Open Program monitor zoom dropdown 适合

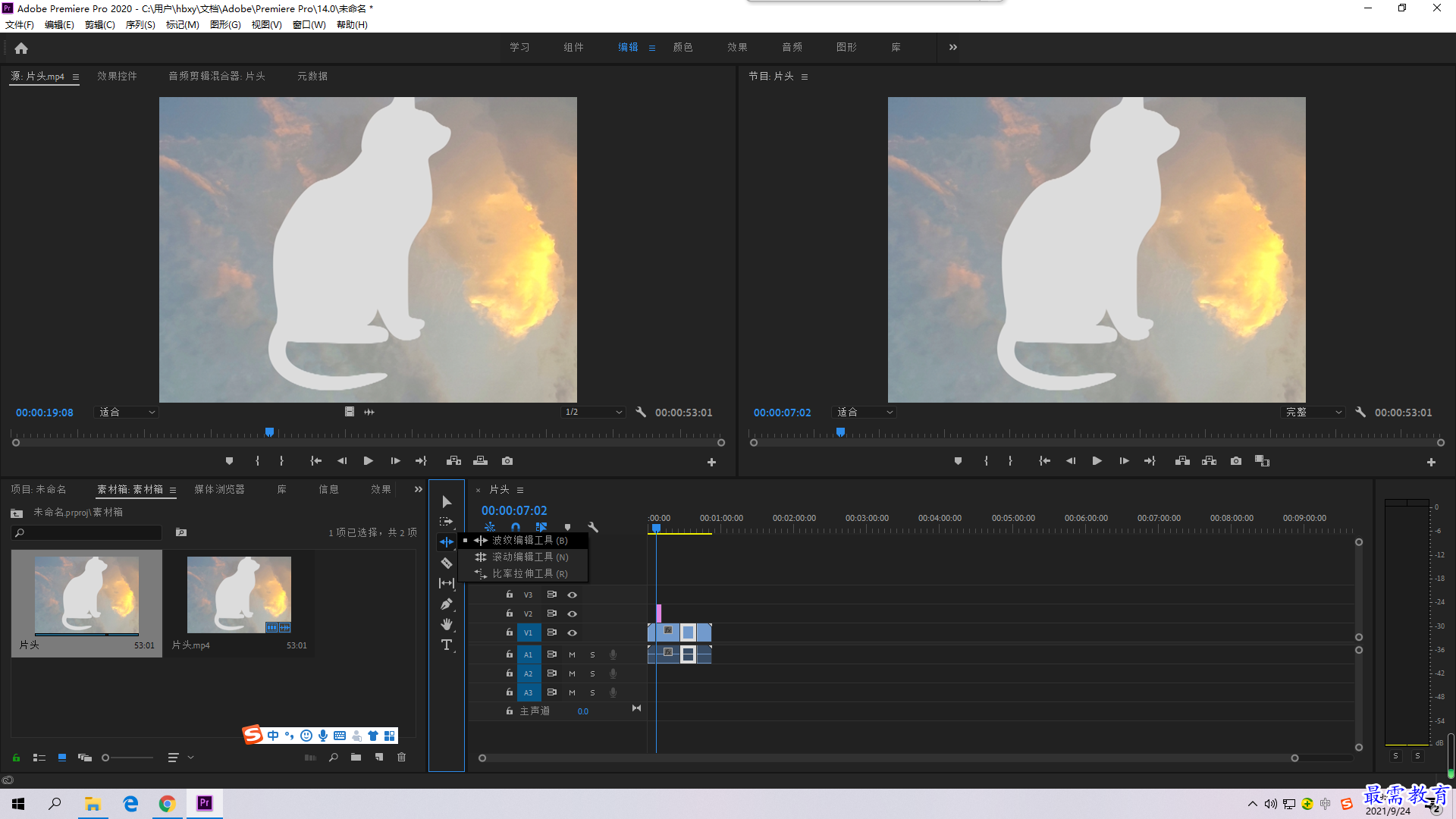(x=864, y=413)
